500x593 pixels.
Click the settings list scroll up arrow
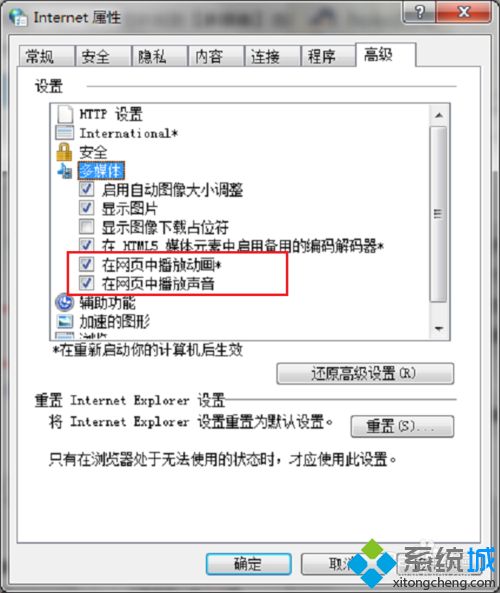[439, 115]
